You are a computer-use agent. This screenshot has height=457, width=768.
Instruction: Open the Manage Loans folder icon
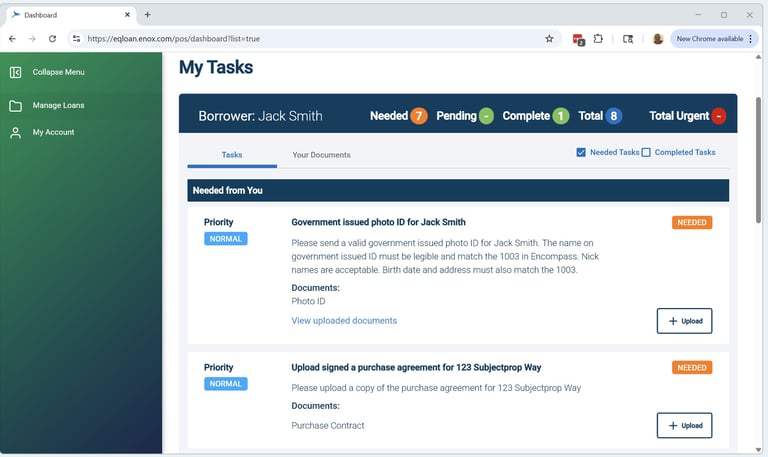[15, 106]
